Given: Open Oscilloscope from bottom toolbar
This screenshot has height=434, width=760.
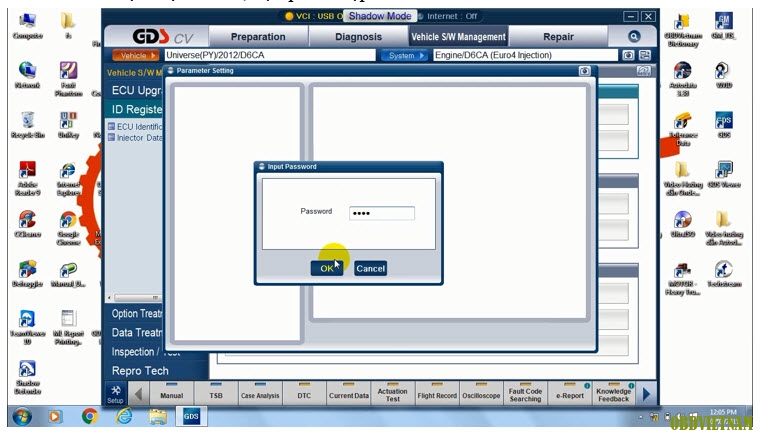Looking at the screenshot, I should coord(481,394).
